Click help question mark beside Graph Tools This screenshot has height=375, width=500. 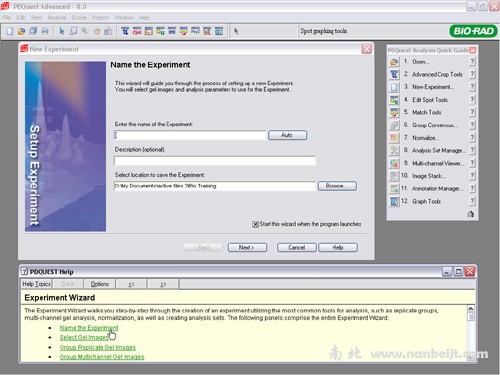coord(472,201)
